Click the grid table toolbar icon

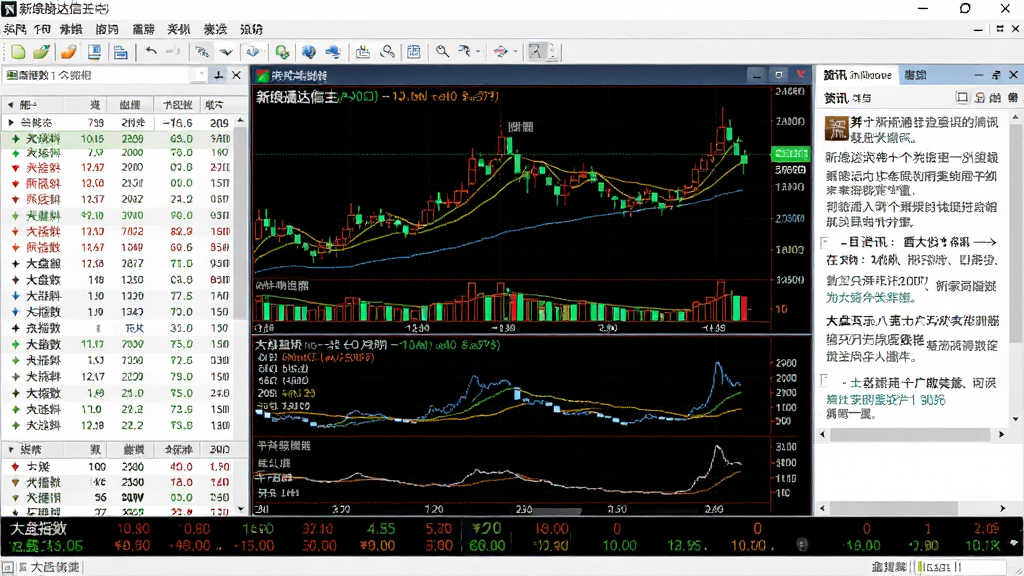(413, 52)
